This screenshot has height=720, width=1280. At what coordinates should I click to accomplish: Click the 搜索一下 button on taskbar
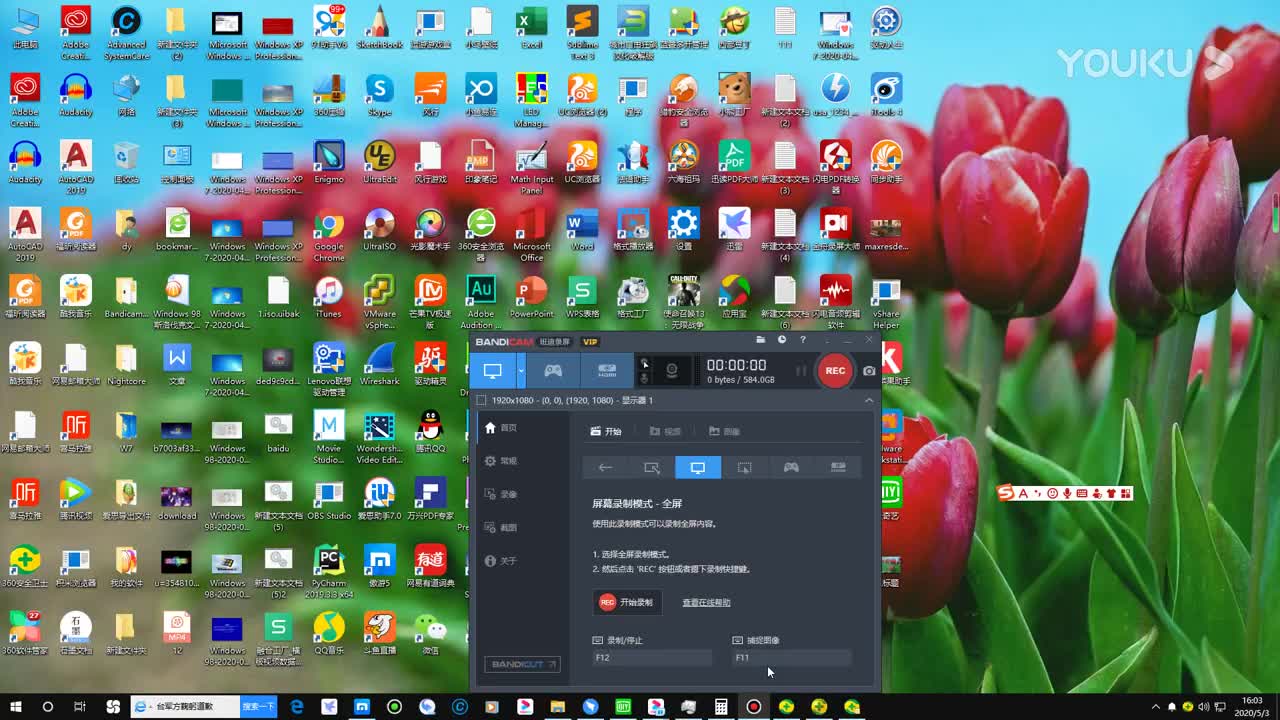pyautogui.click(x=258, y=706)
